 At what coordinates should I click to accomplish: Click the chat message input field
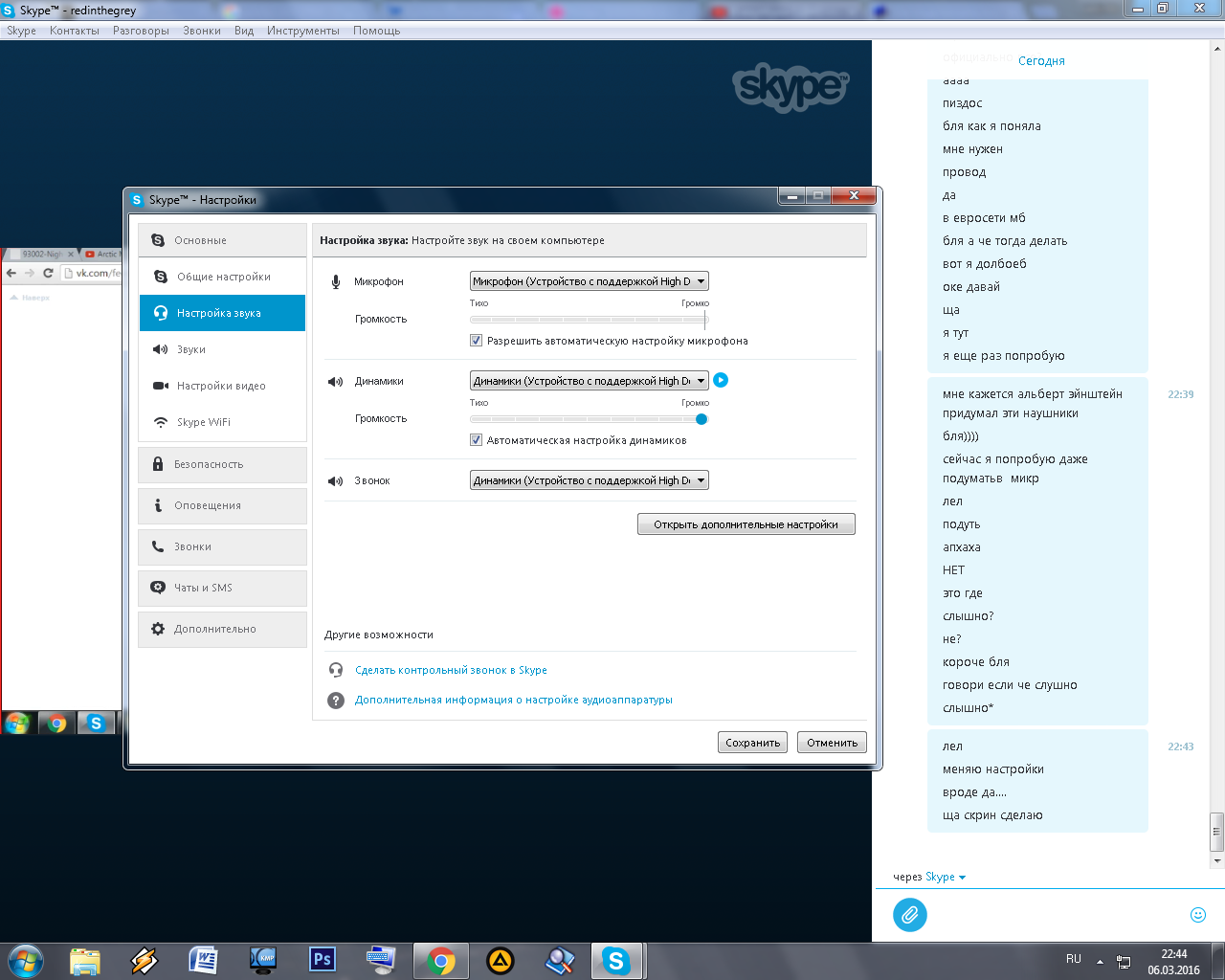click(x=1058, y=914)
